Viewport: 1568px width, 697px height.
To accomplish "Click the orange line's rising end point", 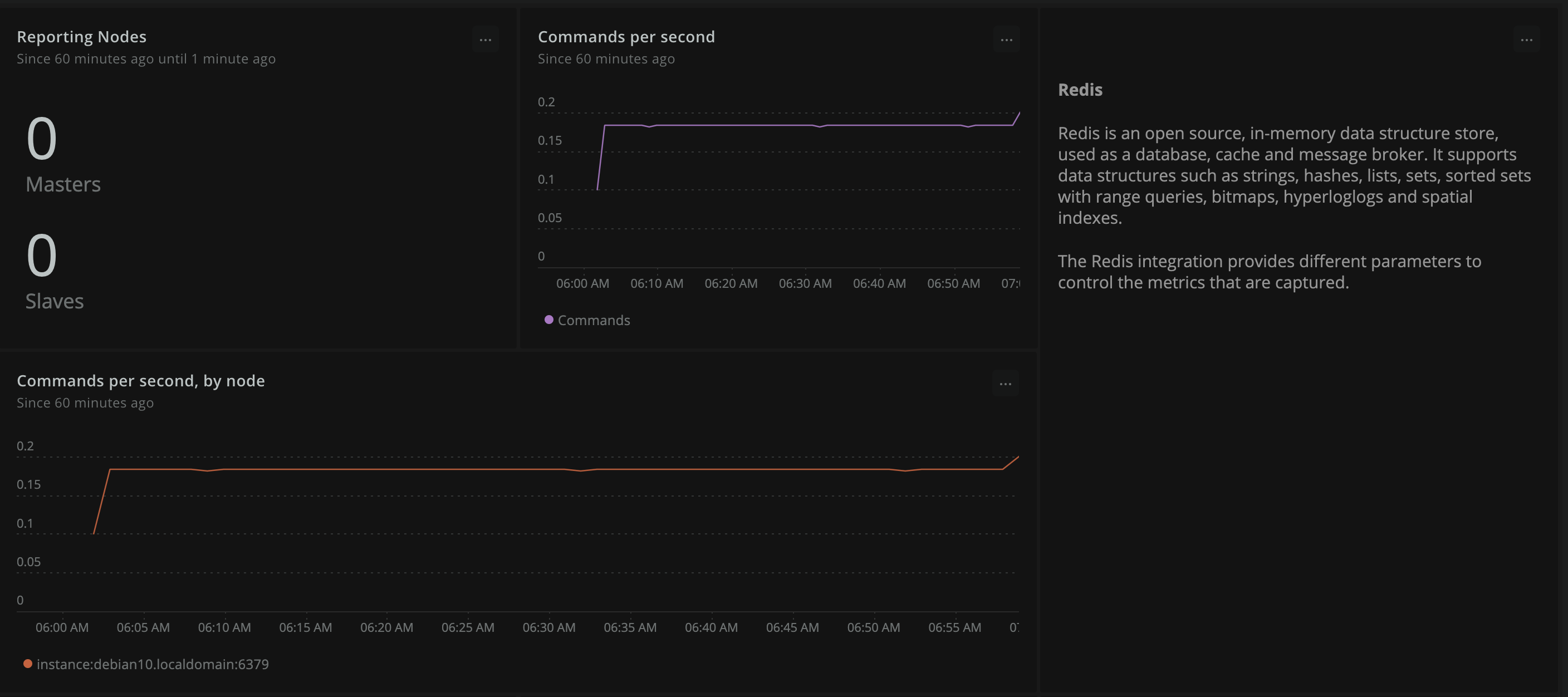I will click(x=1017, y=457).
